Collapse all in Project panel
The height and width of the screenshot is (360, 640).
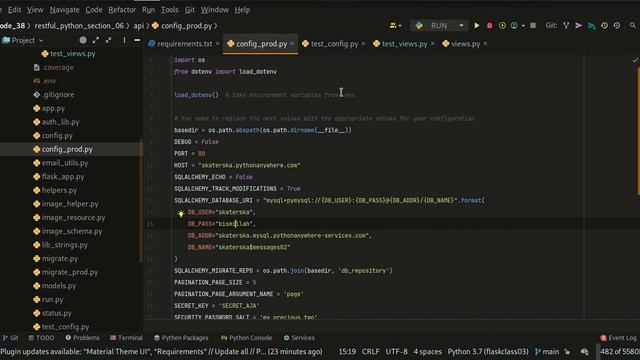109,40
